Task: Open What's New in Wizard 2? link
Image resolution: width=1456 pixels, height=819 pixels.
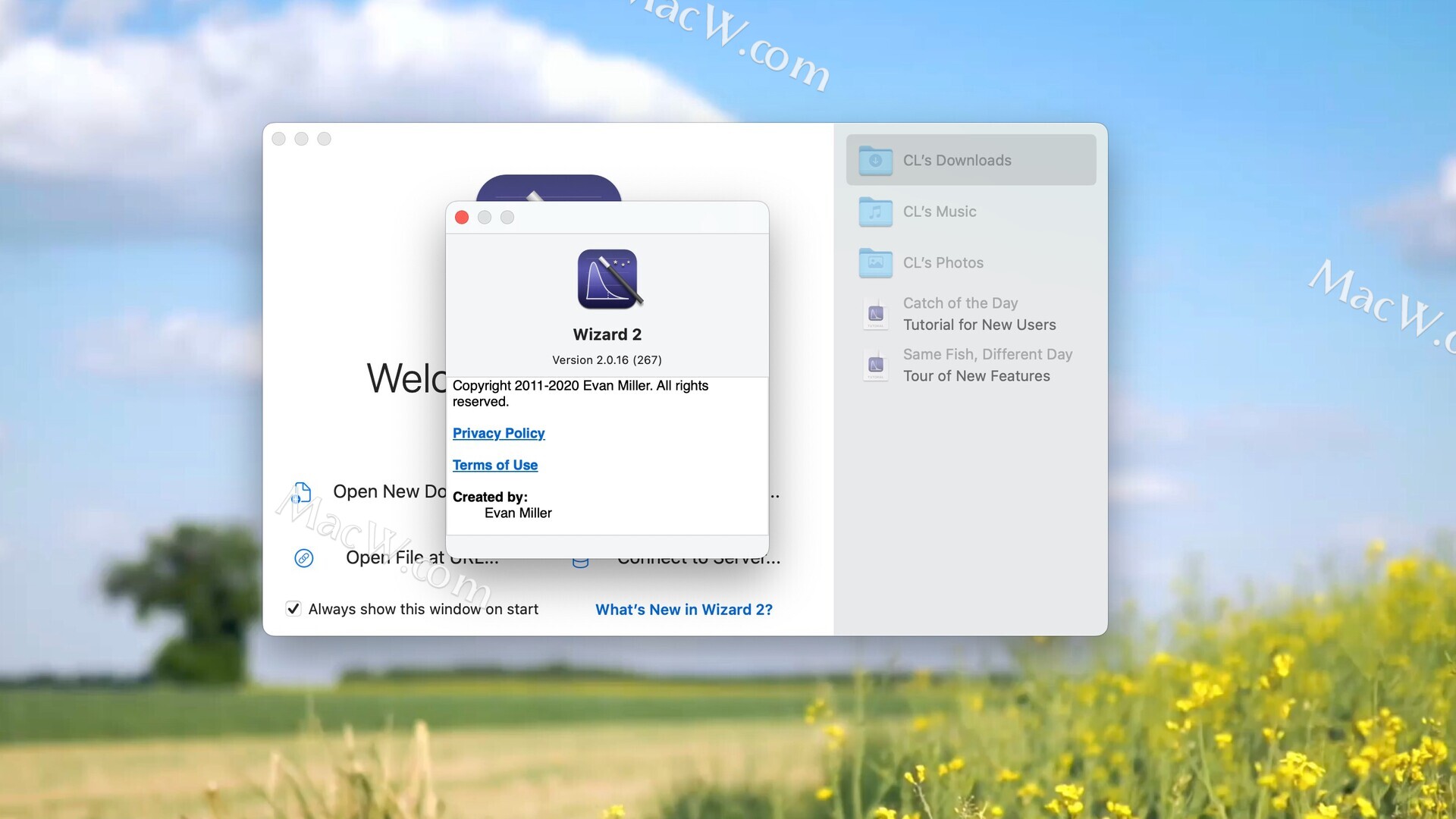Action: pos(684,610)
